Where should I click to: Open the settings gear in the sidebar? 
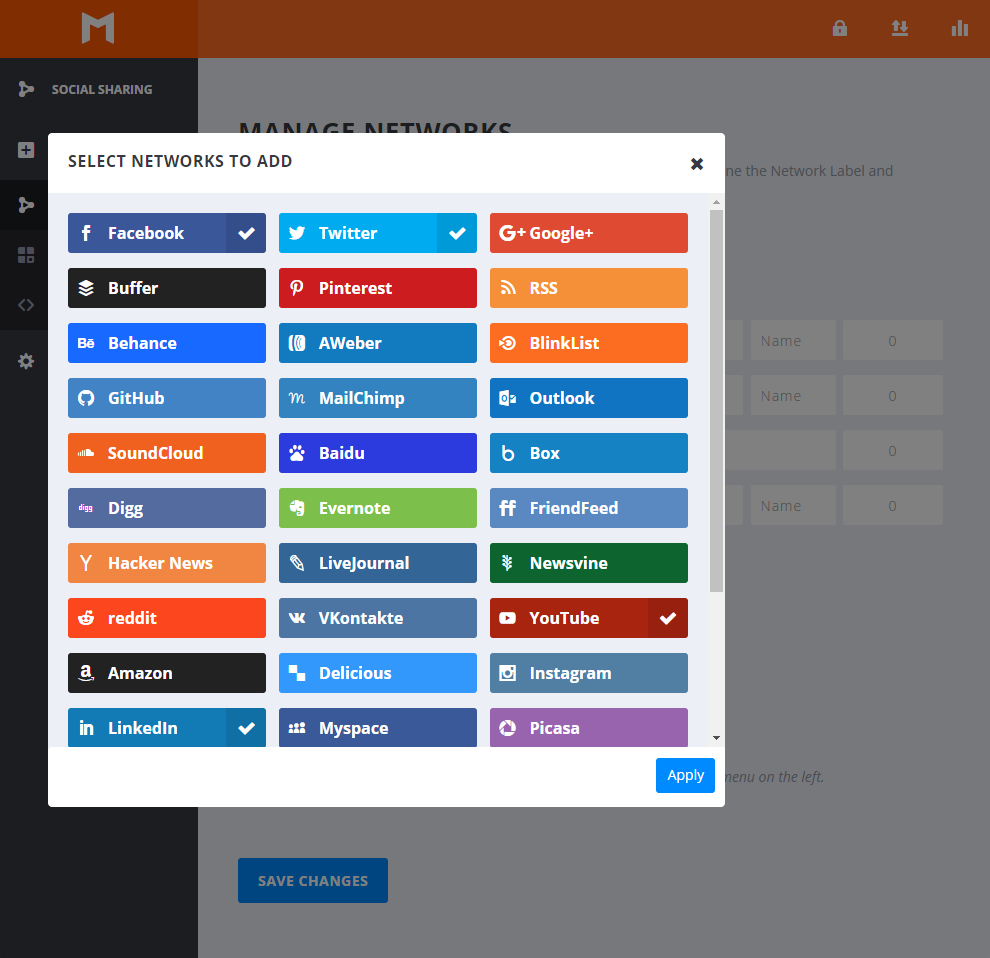(x=26, y=361)
